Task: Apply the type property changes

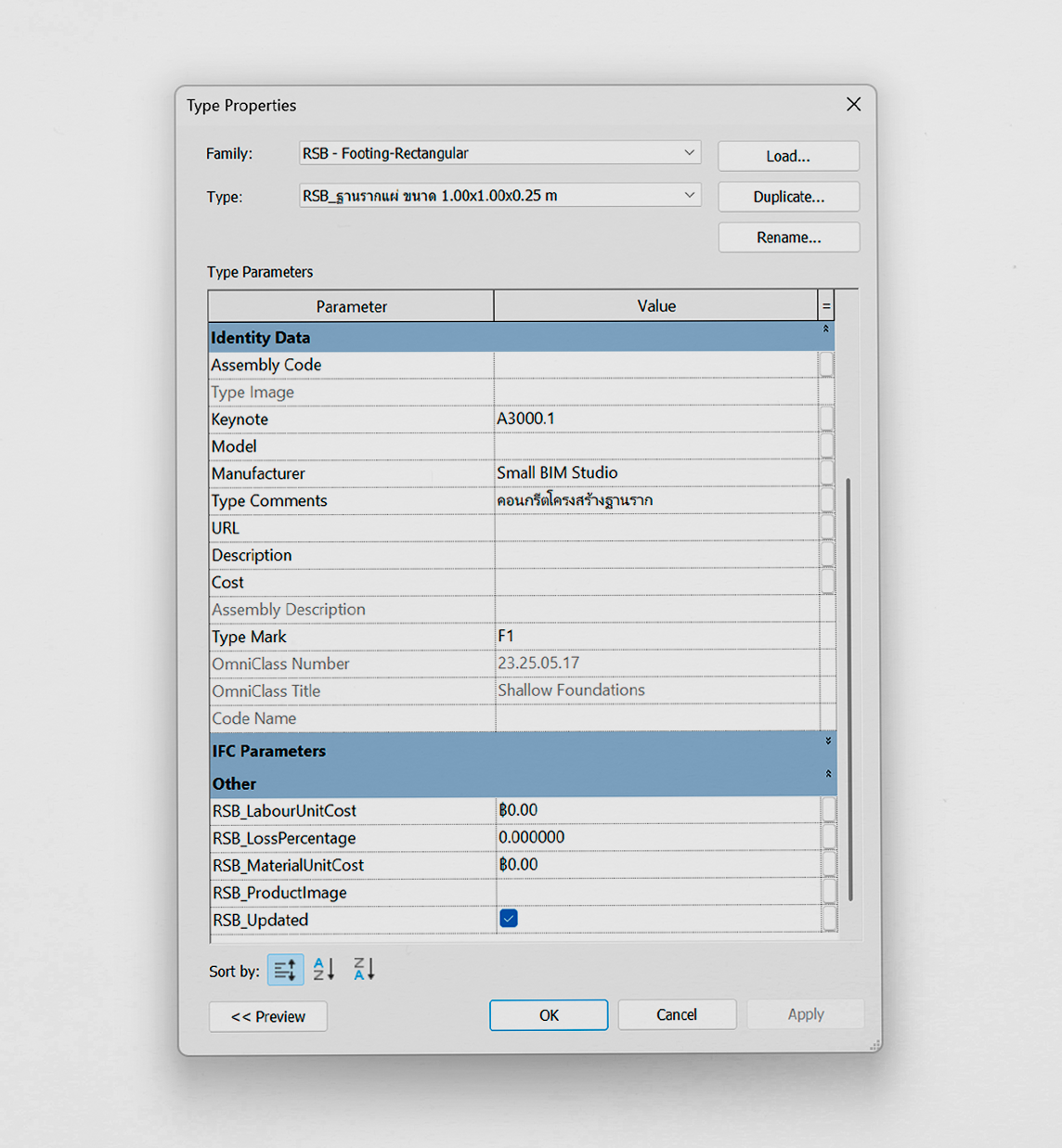Action: point(804,1013)
